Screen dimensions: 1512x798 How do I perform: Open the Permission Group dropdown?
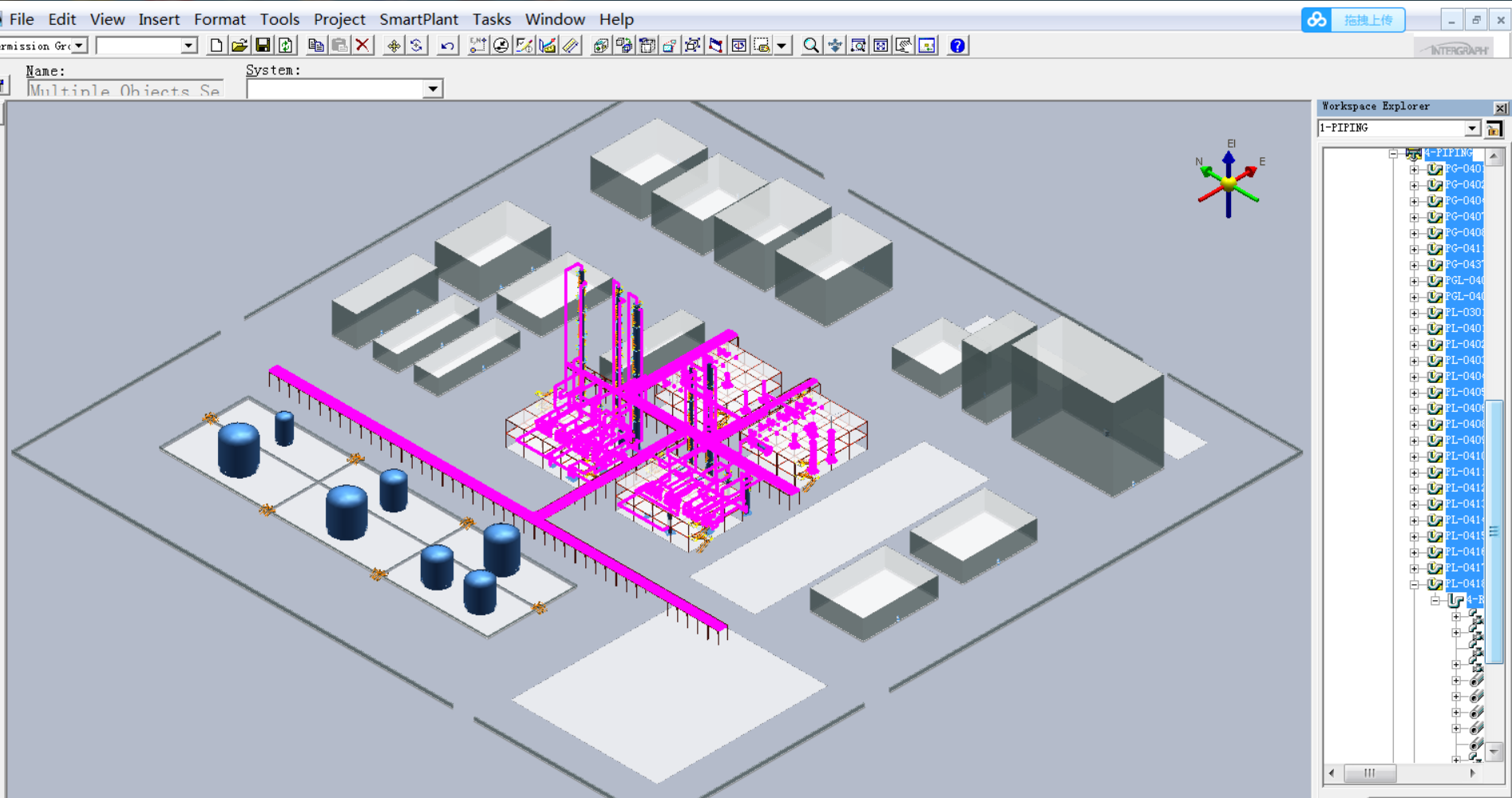[79, 46]
